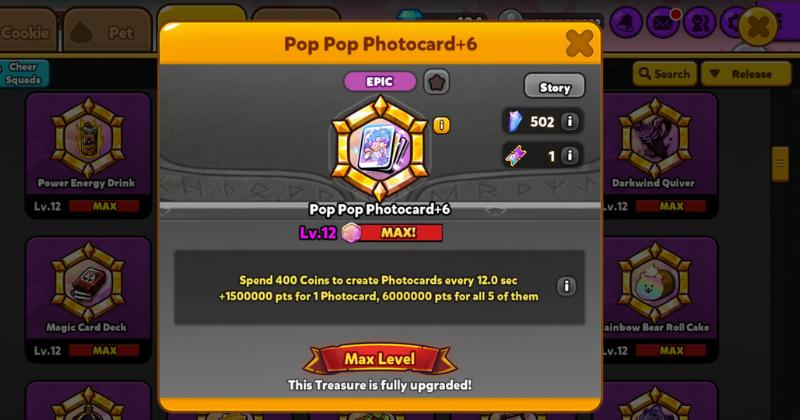Switch to the Cookie tab

pos(26,32)
